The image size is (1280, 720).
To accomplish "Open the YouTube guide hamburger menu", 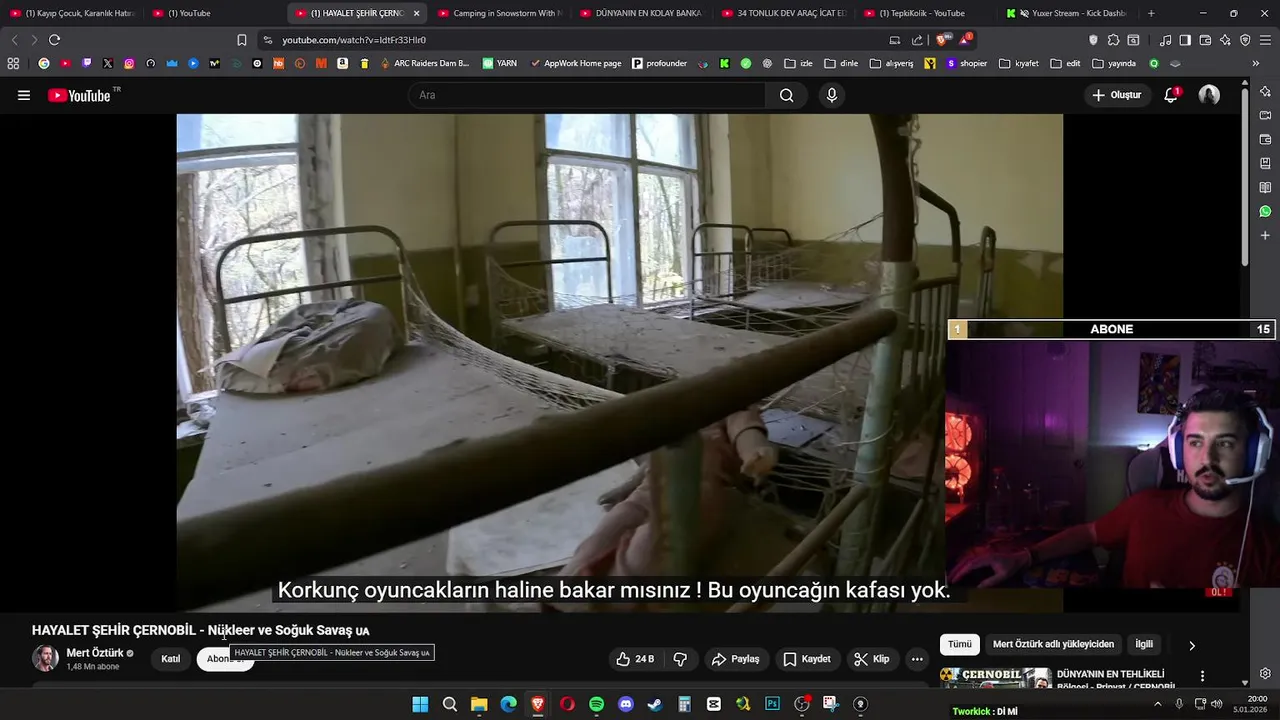I will point(24,95).
